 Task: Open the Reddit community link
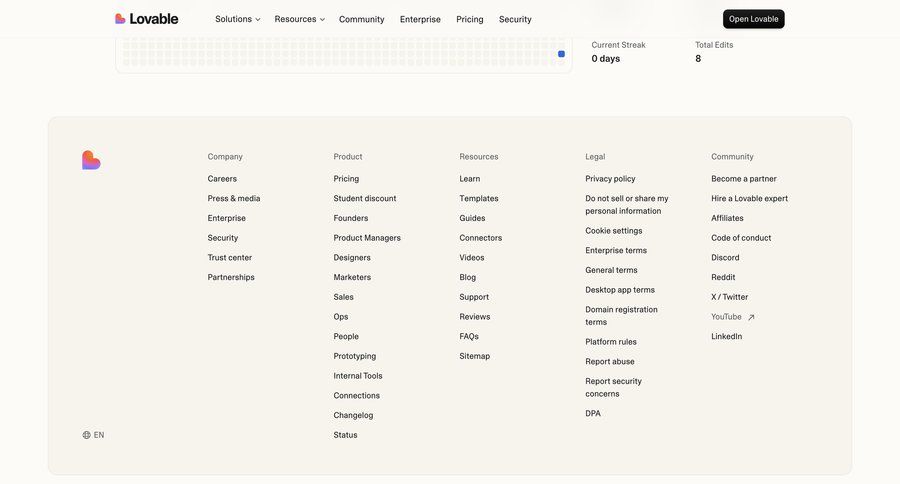[723, 277]
